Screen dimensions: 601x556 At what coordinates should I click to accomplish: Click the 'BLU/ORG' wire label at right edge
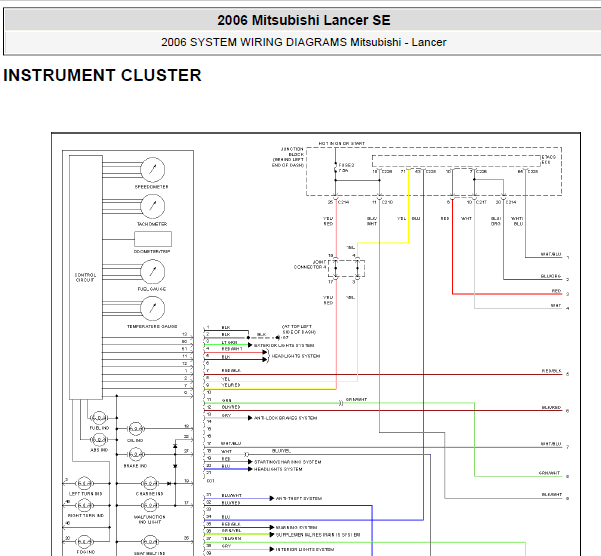551,276
